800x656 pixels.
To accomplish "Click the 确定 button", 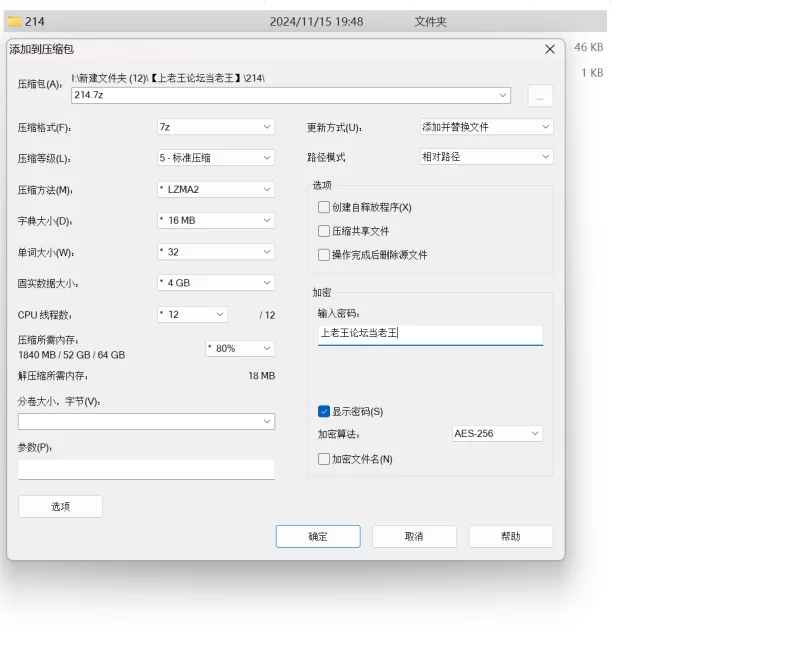I will [318, 537].
